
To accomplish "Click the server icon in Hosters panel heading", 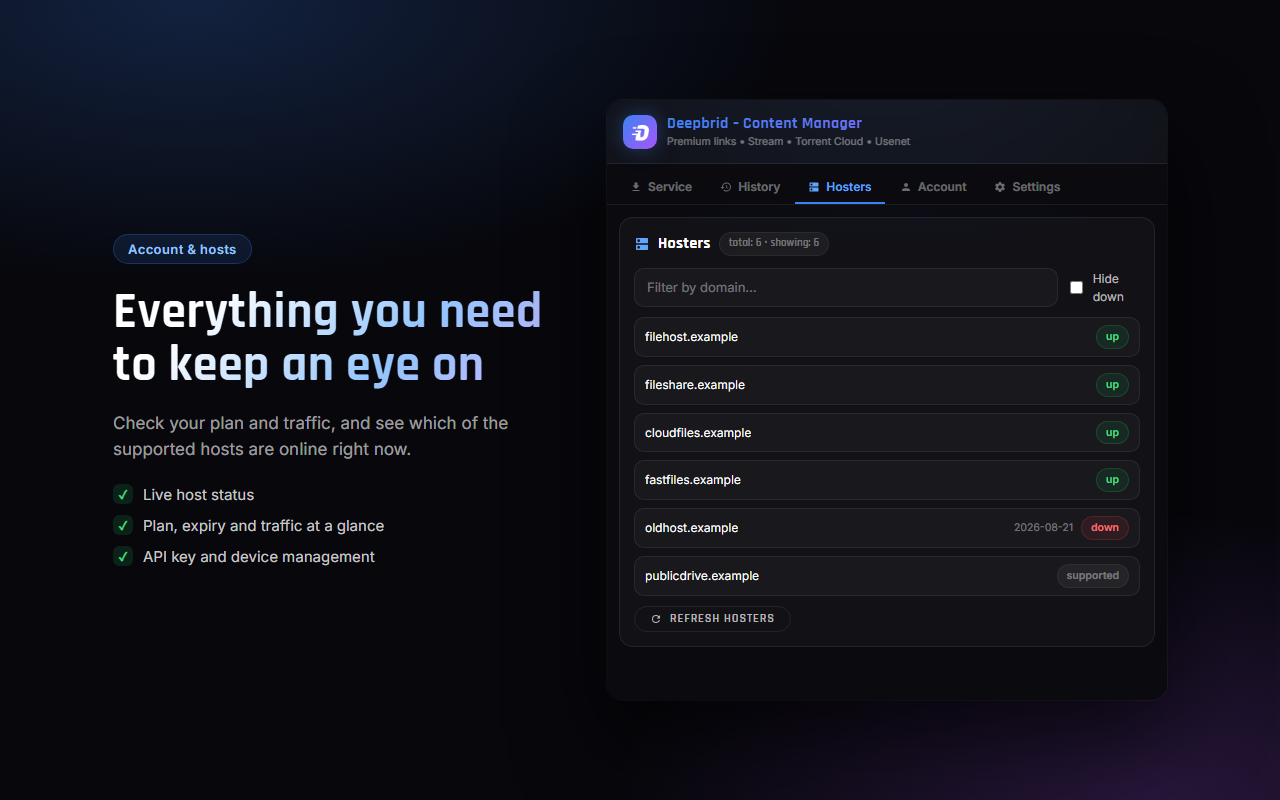I will [642, 243].
